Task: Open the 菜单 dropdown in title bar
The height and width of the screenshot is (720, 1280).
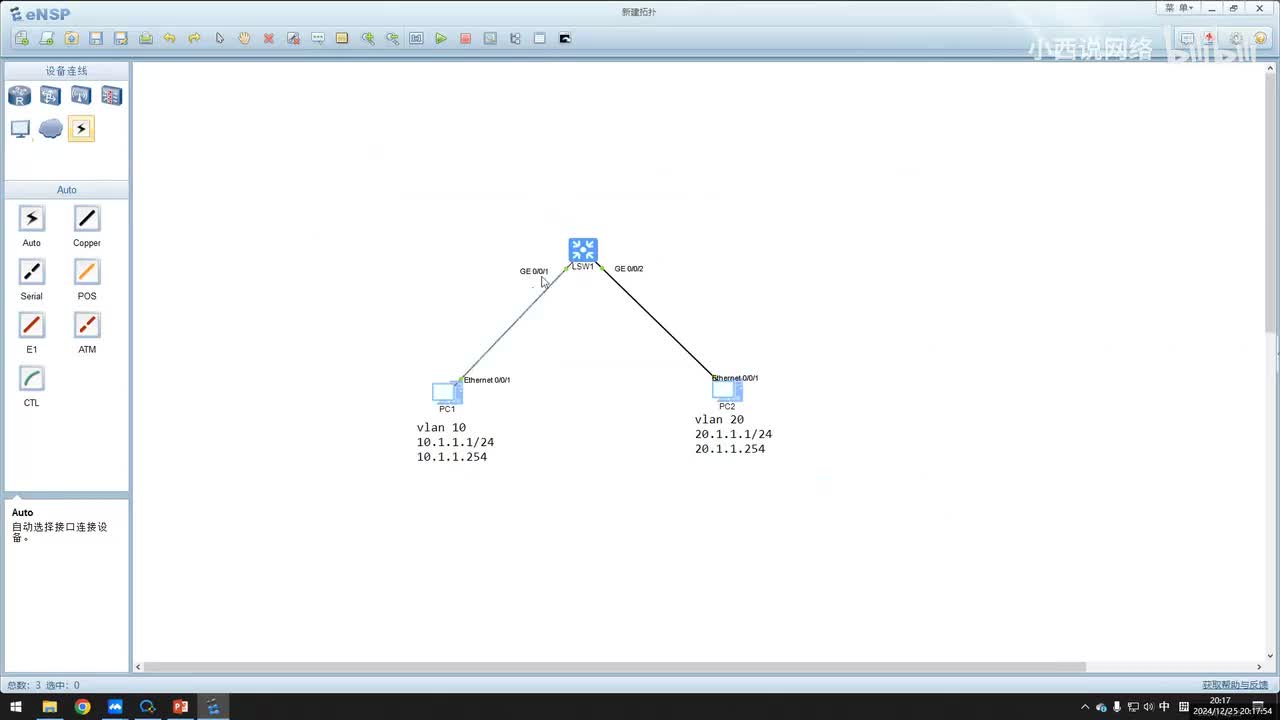Action: tap(1179, 8)
